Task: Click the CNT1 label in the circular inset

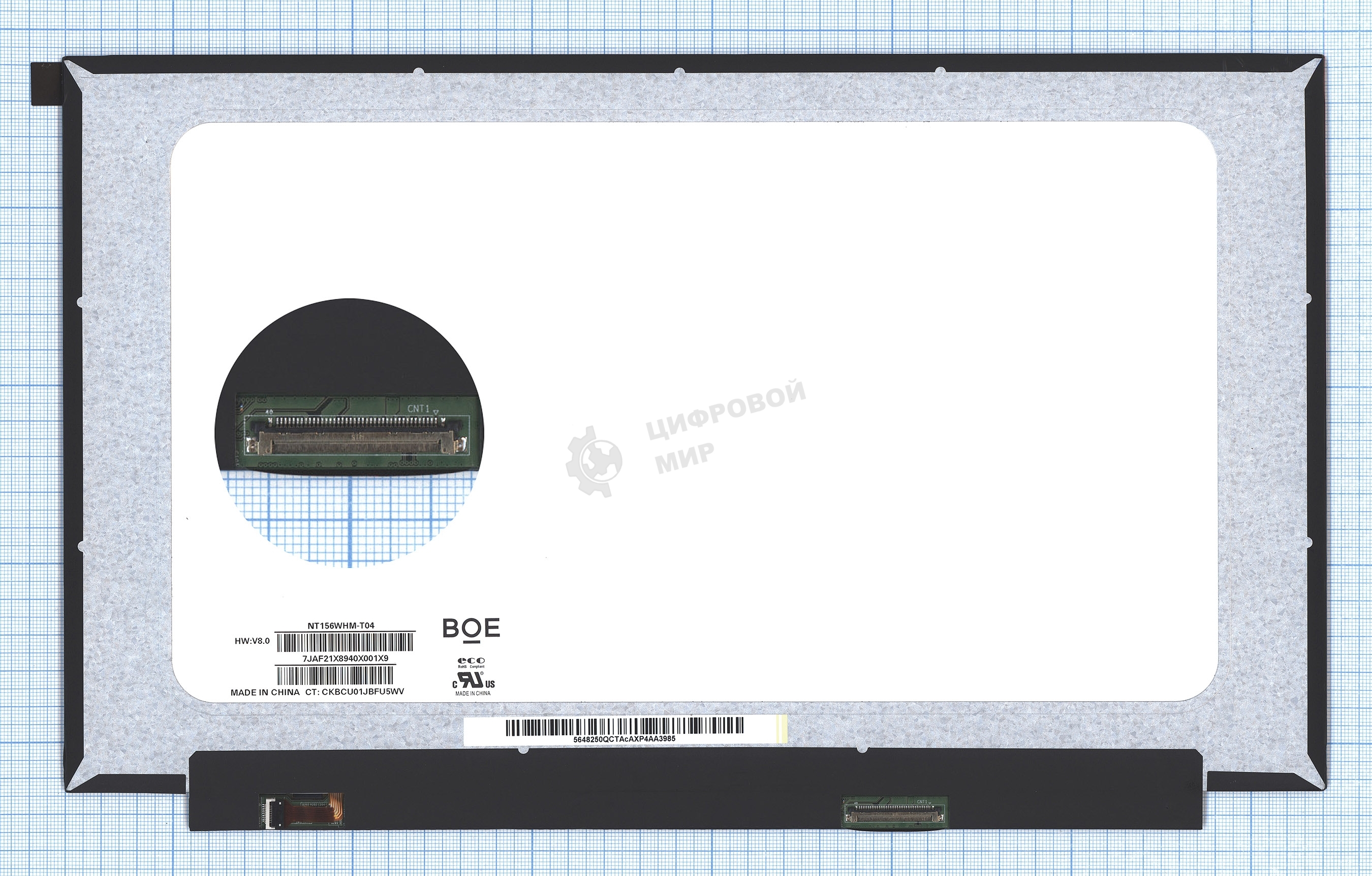Action: [419, 409]
